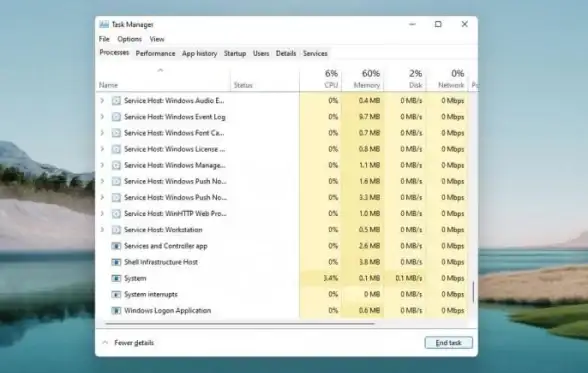588x373 pixels.
Task: Click the Service Host: Windows License icon
Action: pyautogui.click(x=116, y=149)
